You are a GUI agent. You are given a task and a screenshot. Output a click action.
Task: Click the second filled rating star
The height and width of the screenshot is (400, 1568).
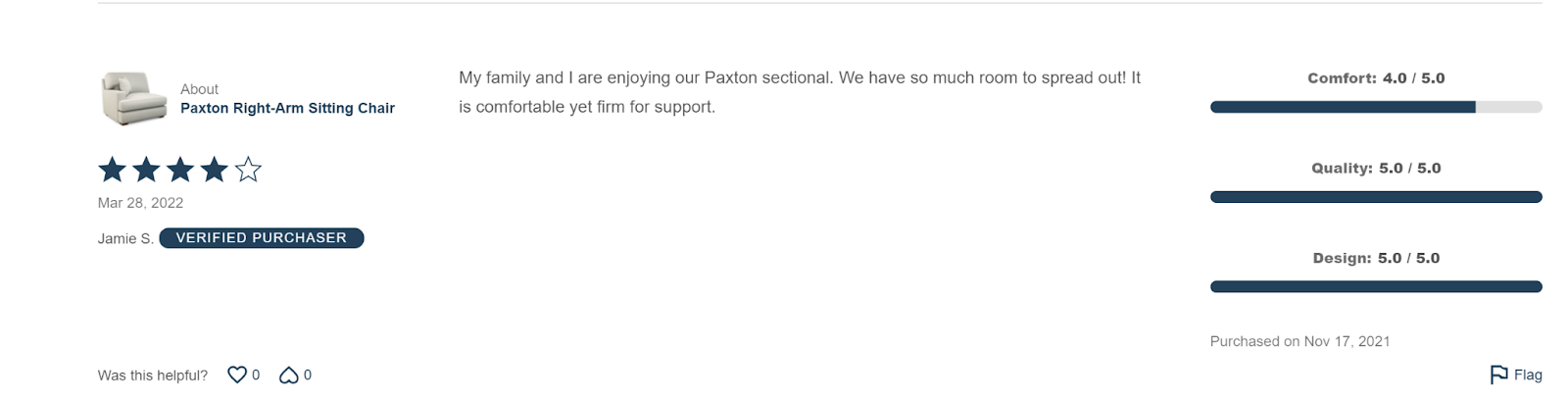pos(146,170)
